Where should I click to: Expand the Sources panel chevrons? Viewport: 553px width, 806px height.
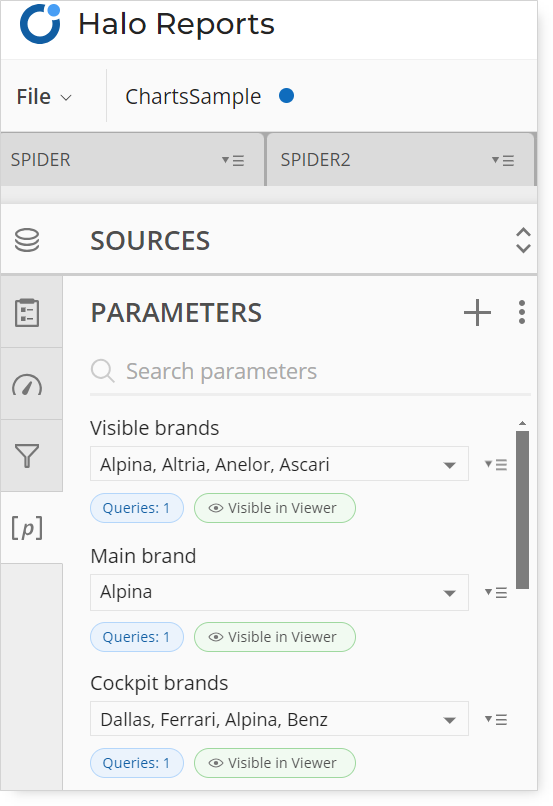pos(523,240)
